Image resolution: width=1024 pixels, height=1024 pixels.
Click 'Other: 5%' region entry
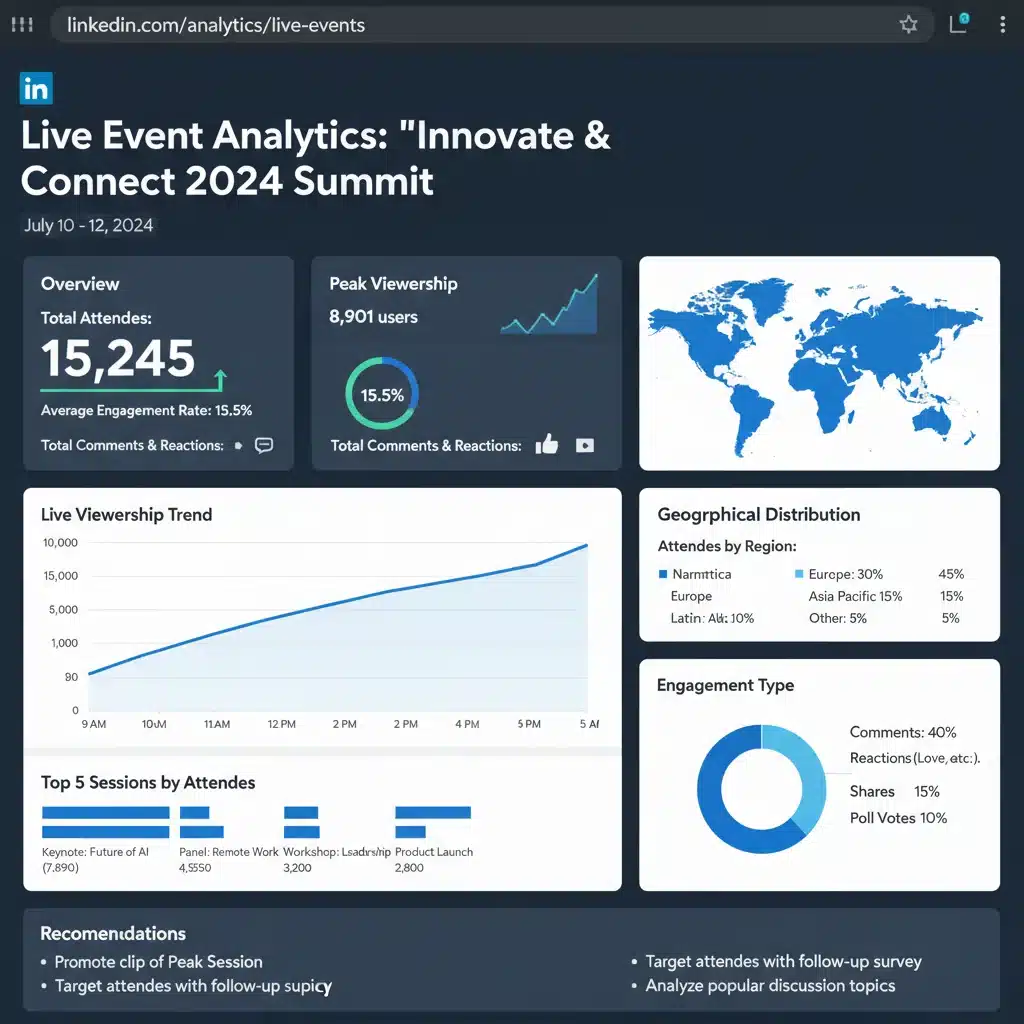837,618
